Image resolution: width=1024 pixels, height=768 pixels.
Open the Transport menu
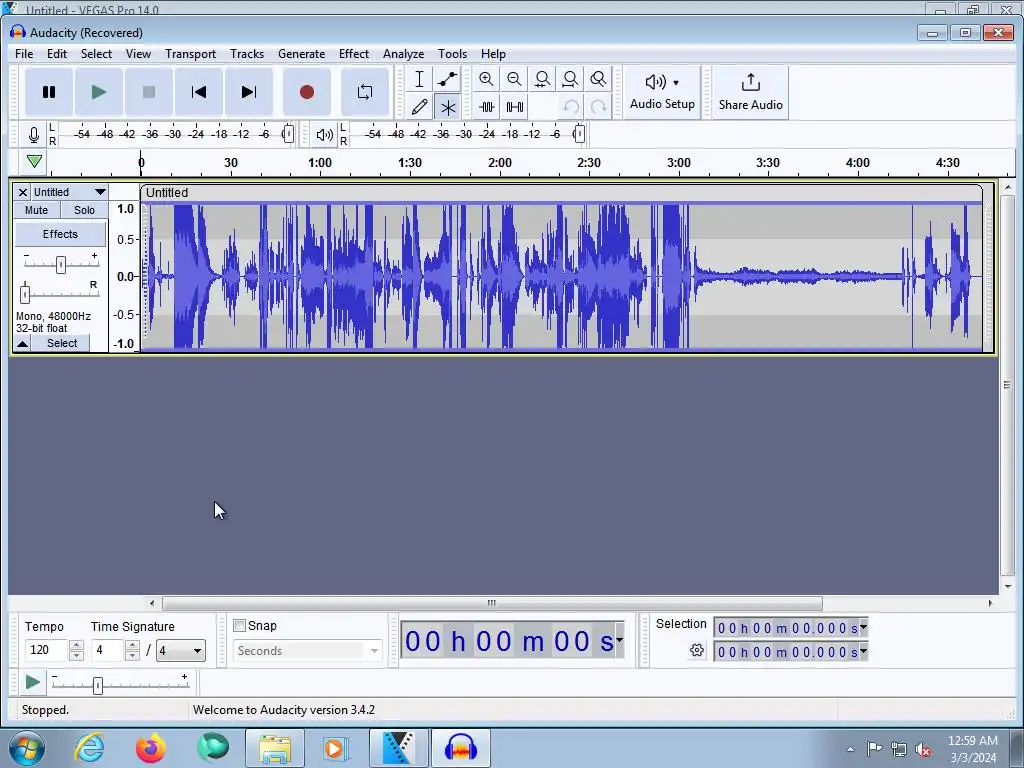pyautogui.click(x=190, y=54)
